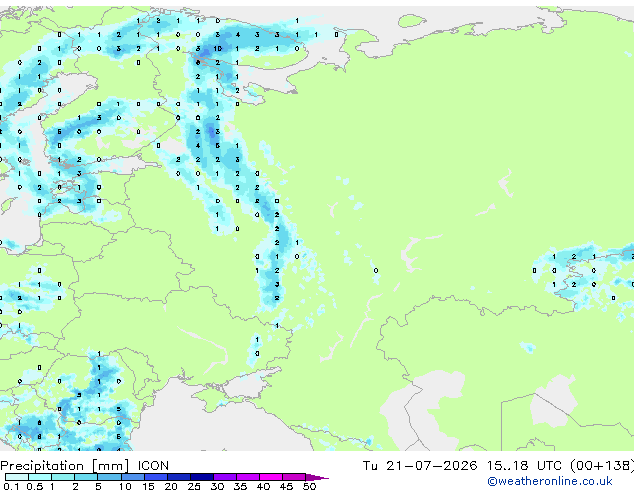Click the 1–2 mm legend swatch

(63, 477)
